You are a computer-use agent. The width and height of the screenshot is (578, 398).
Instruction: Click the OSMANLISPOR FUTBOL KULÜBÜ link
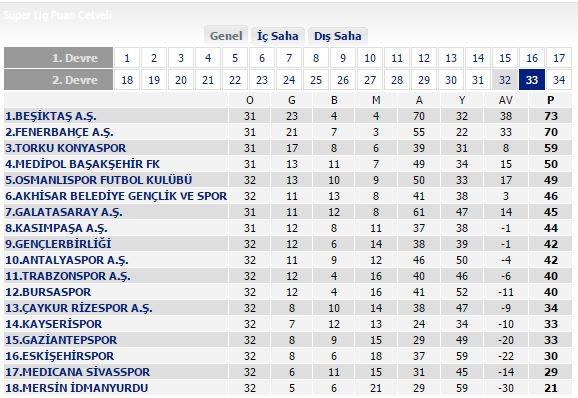point(99,180)
